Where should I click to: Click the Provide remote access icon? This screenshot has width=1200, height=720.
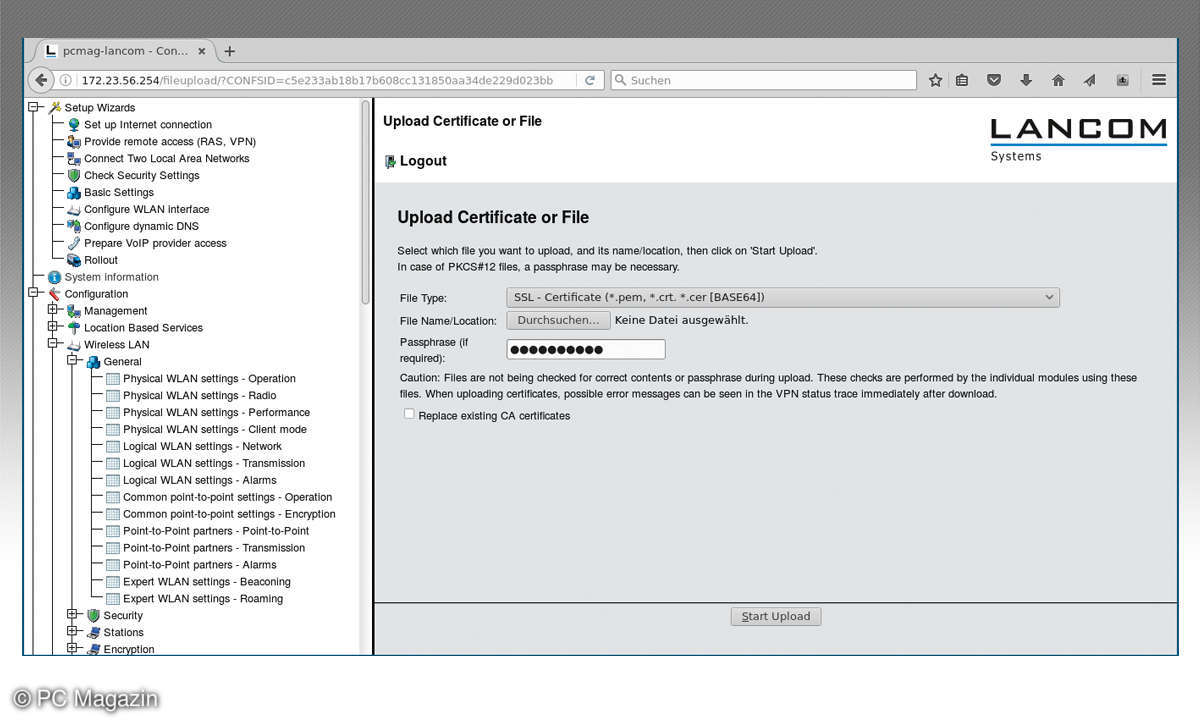(x=74, y=142)
